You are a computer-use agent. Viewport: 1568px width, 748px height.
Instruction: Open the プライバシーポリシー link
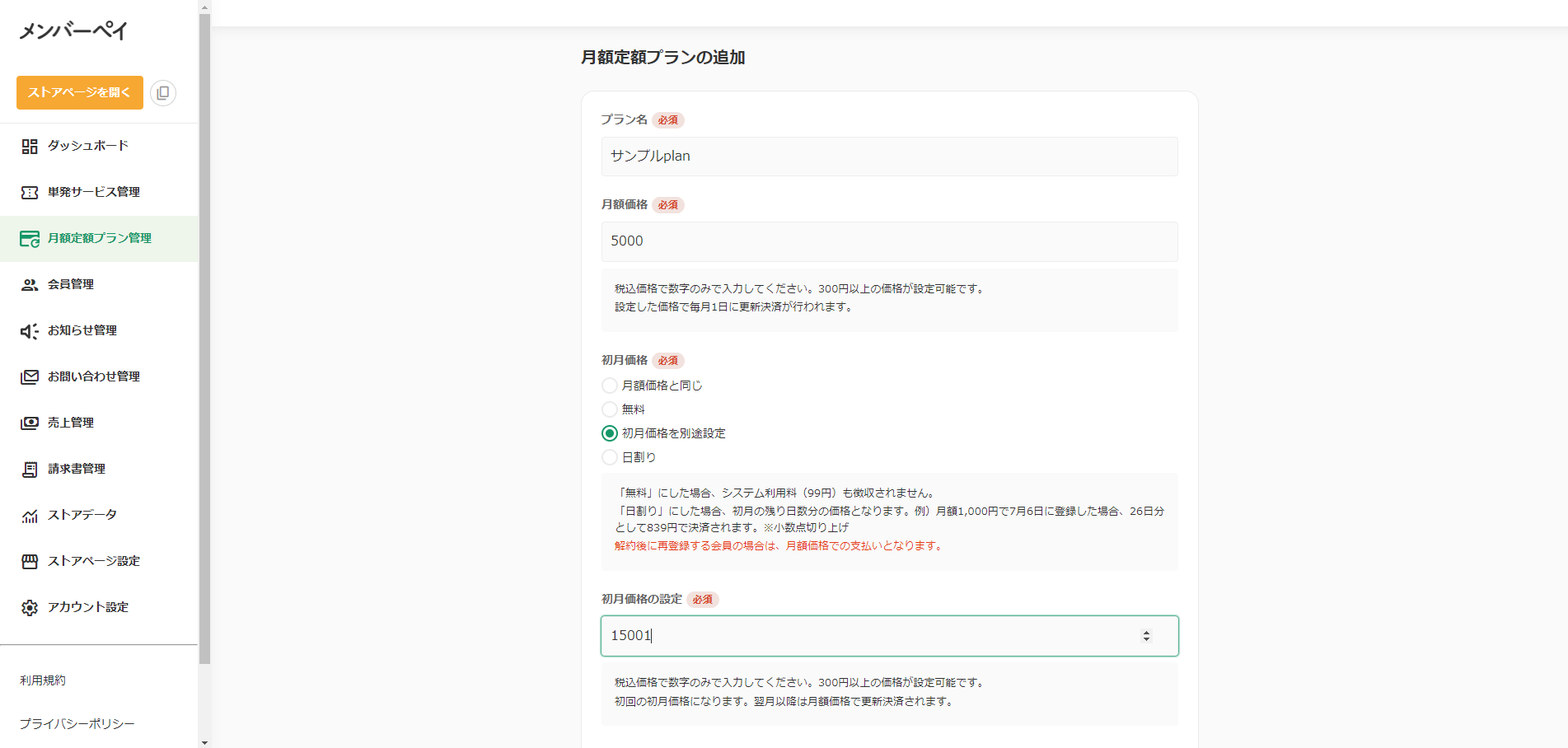click(77, 723)
